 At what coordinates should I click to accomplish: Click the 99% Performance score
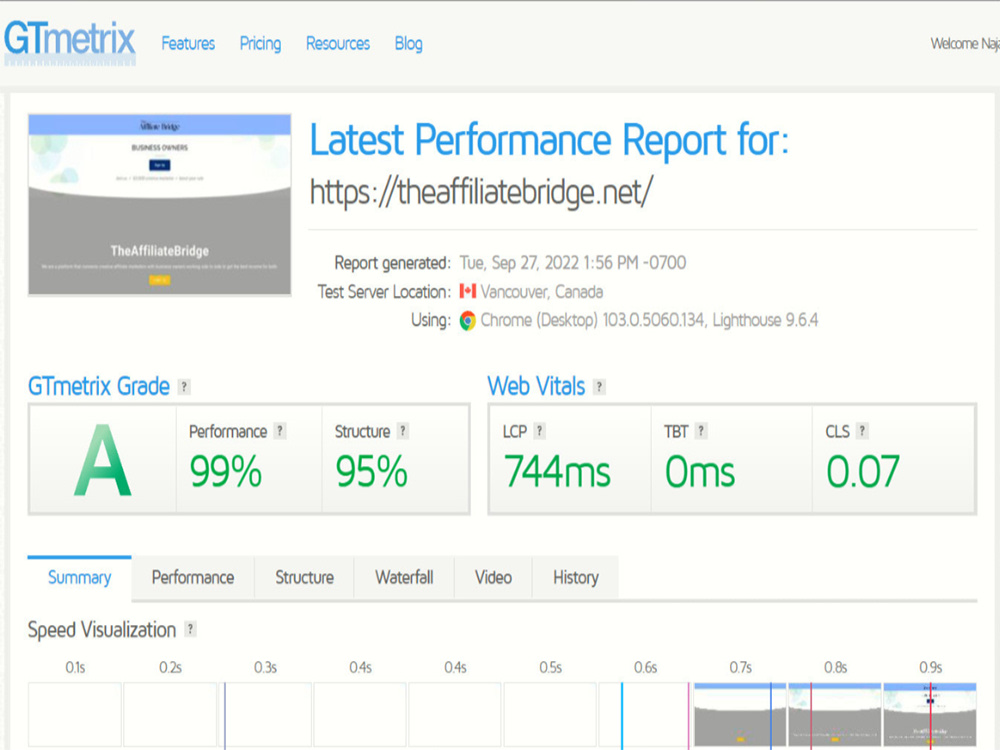(226, 472)
